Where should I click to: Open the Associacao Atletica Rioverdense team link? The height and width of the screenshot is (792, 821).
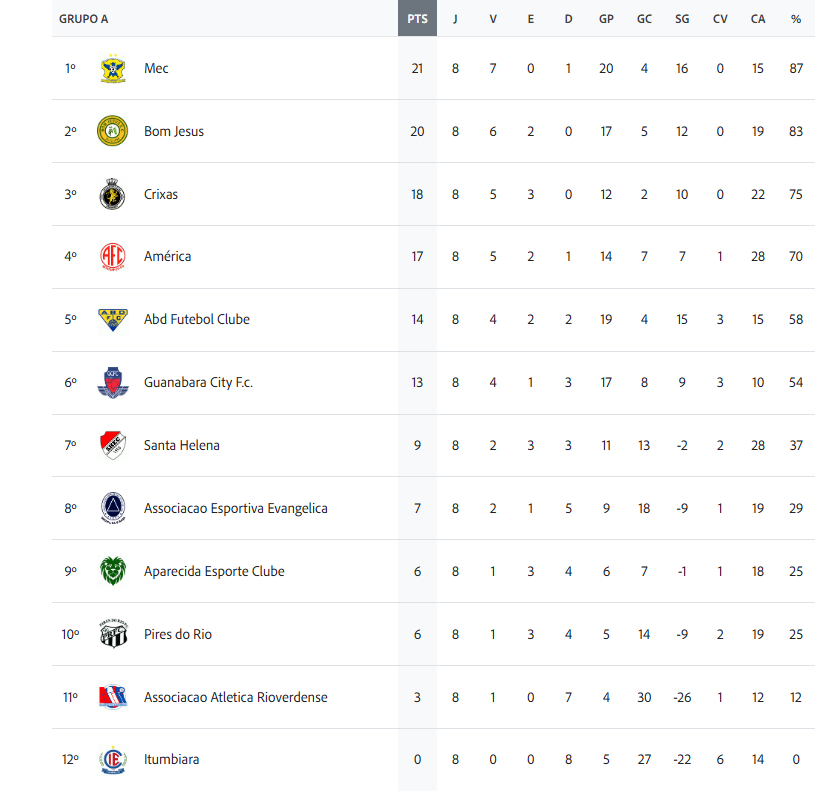click(x=235, y=697)
